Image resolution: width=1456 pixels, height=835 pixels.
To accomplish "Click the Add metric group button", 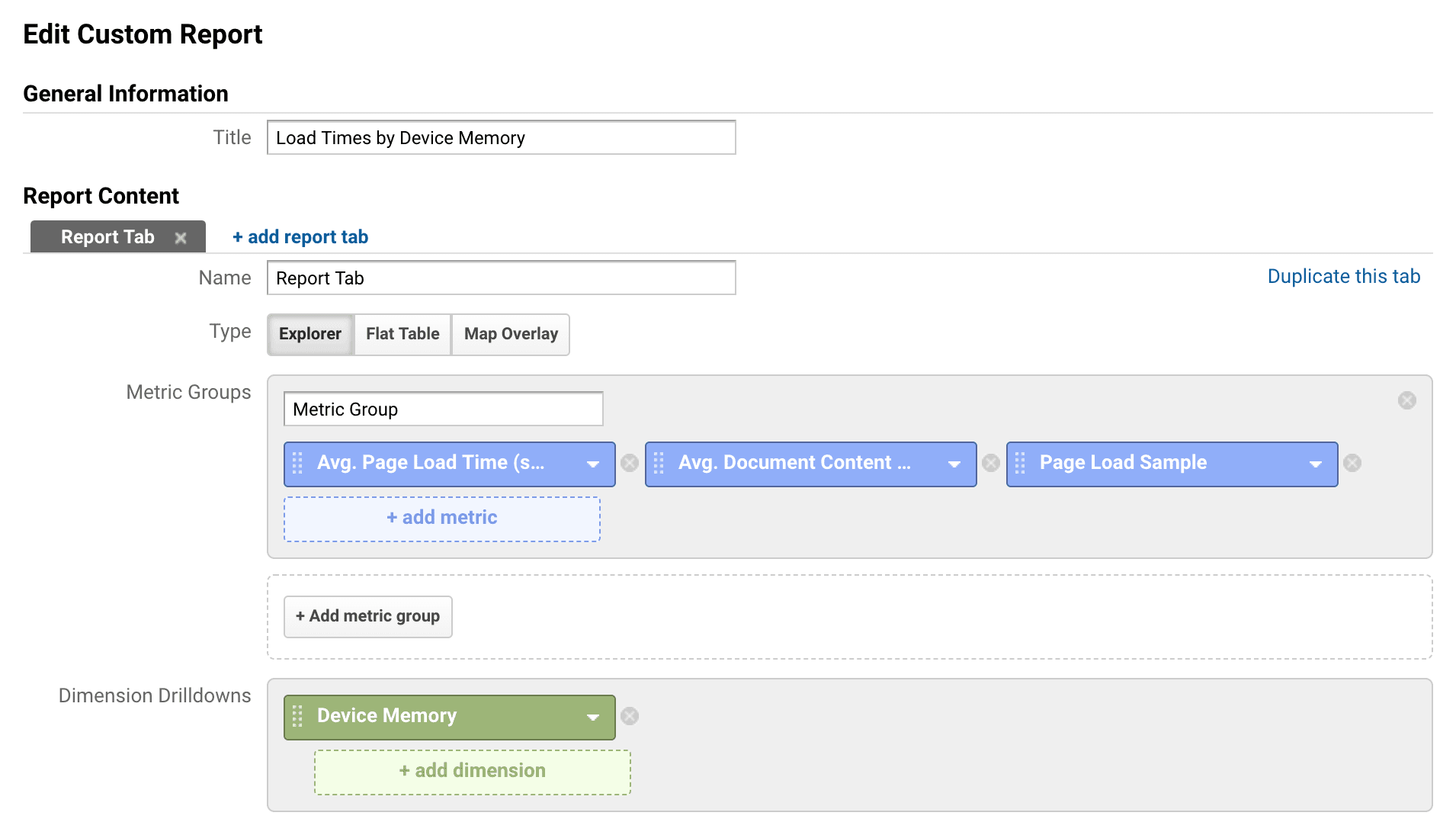I will click(x=367, y=616).
